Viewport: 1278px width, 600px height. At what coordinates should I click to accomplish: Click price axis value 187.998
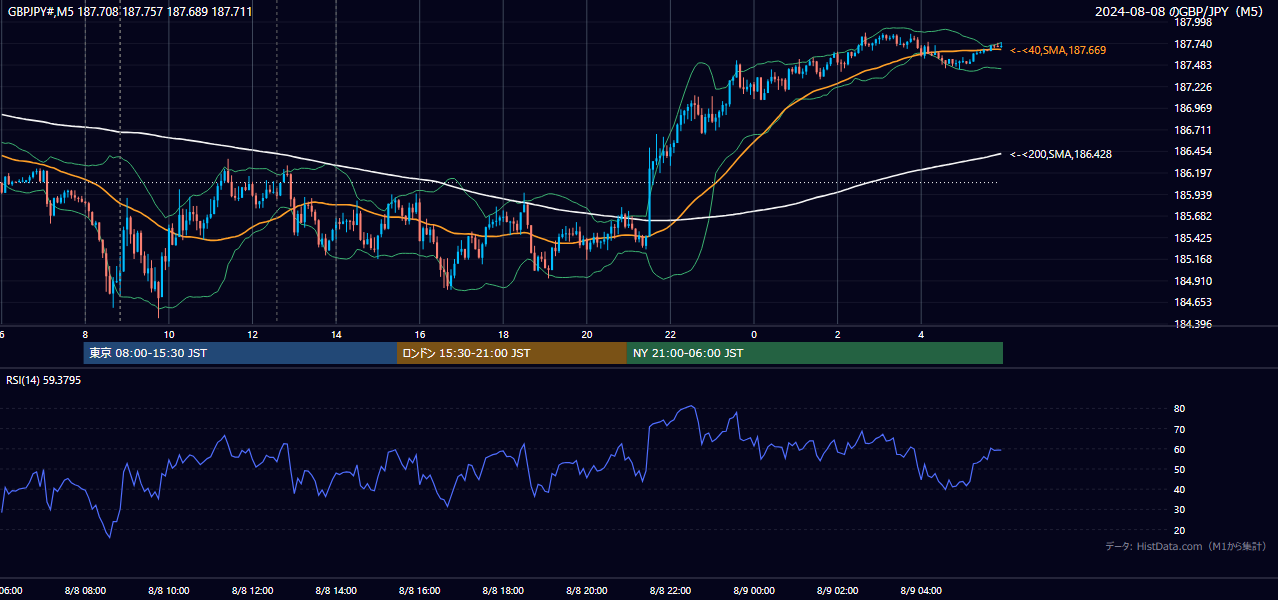point(1193,22)
